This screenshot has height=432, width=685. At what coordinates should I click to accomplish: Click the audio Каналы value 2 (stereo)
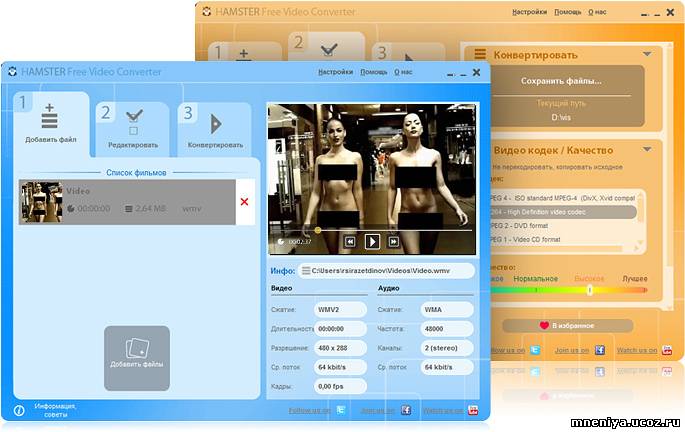447,348
